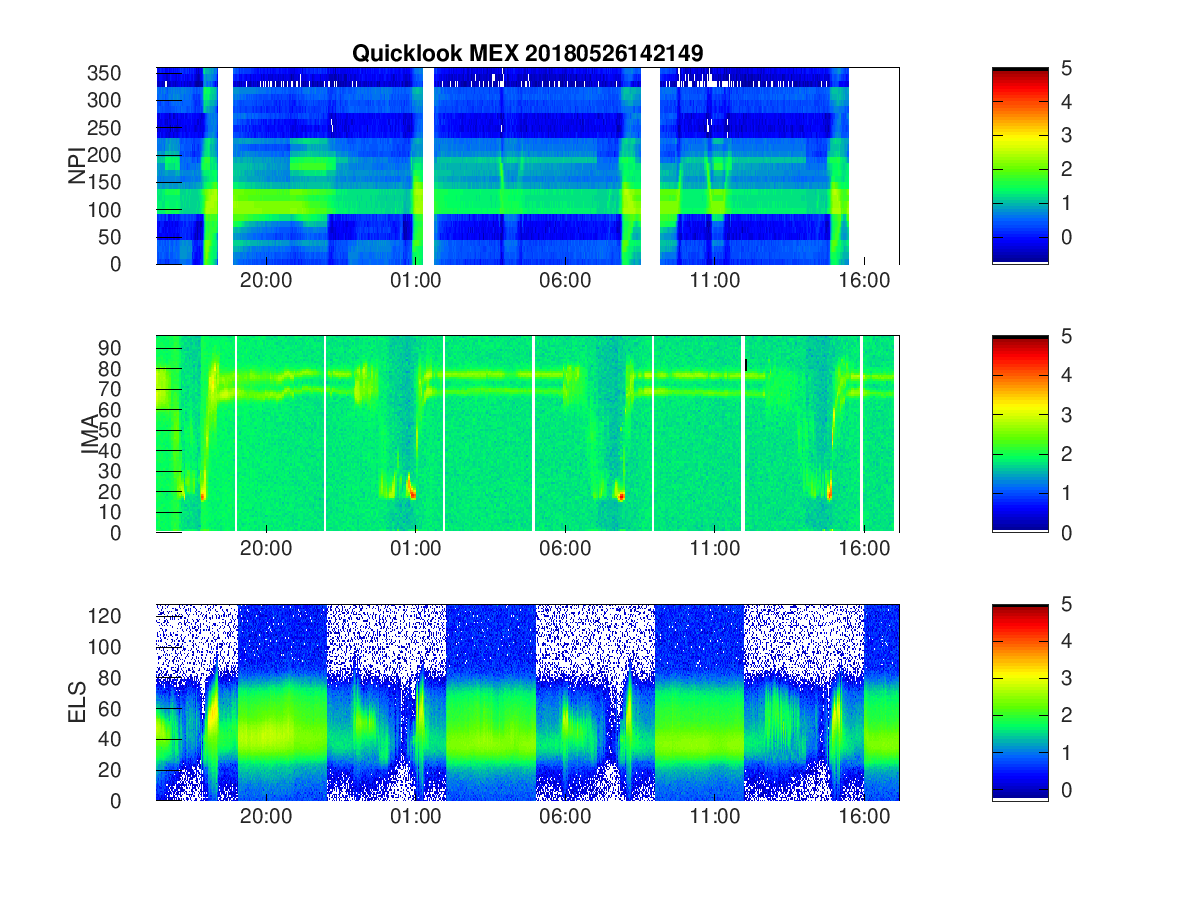Select the IMA y-axis label
The image size is (1200, 900).
(88, 434)
